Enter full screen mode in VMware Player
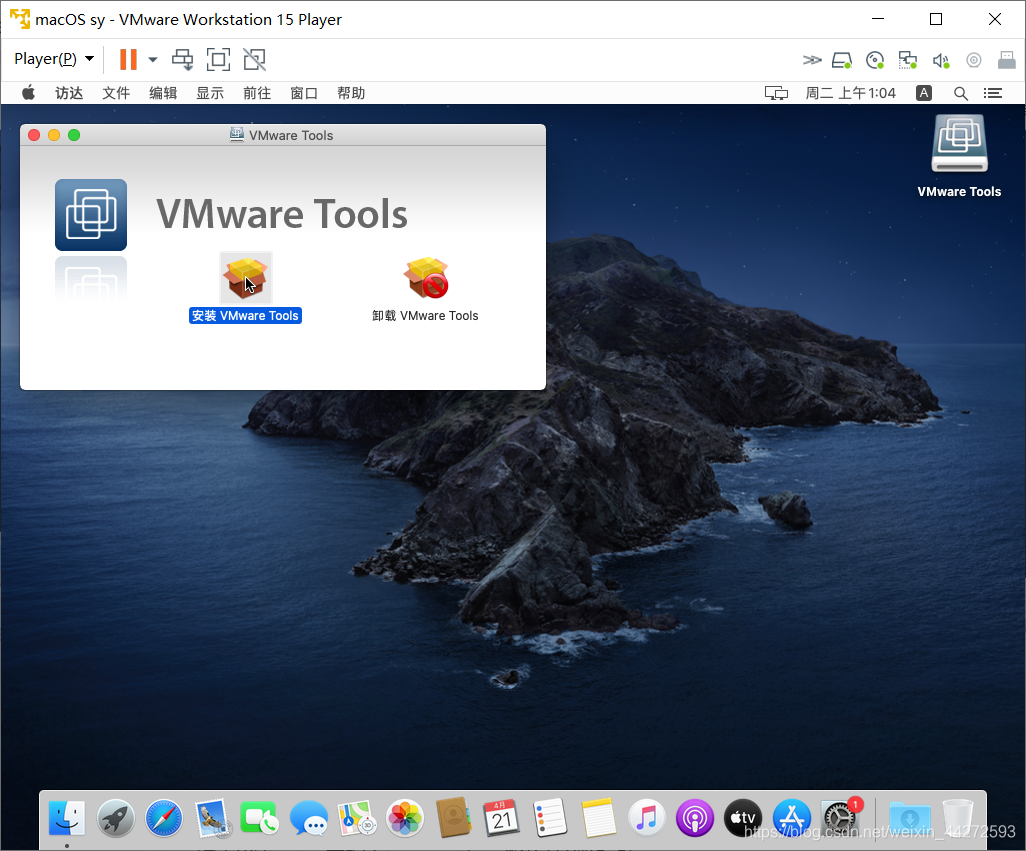The image size is (1026, 851). (x=218, y=59)
